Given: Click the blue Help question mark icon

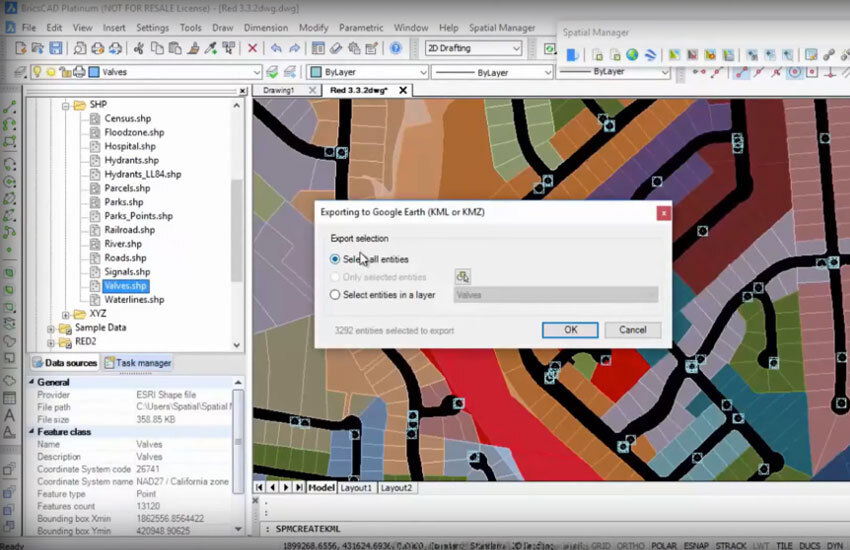Looking at the screenshot, I should [x=396, y=48].
